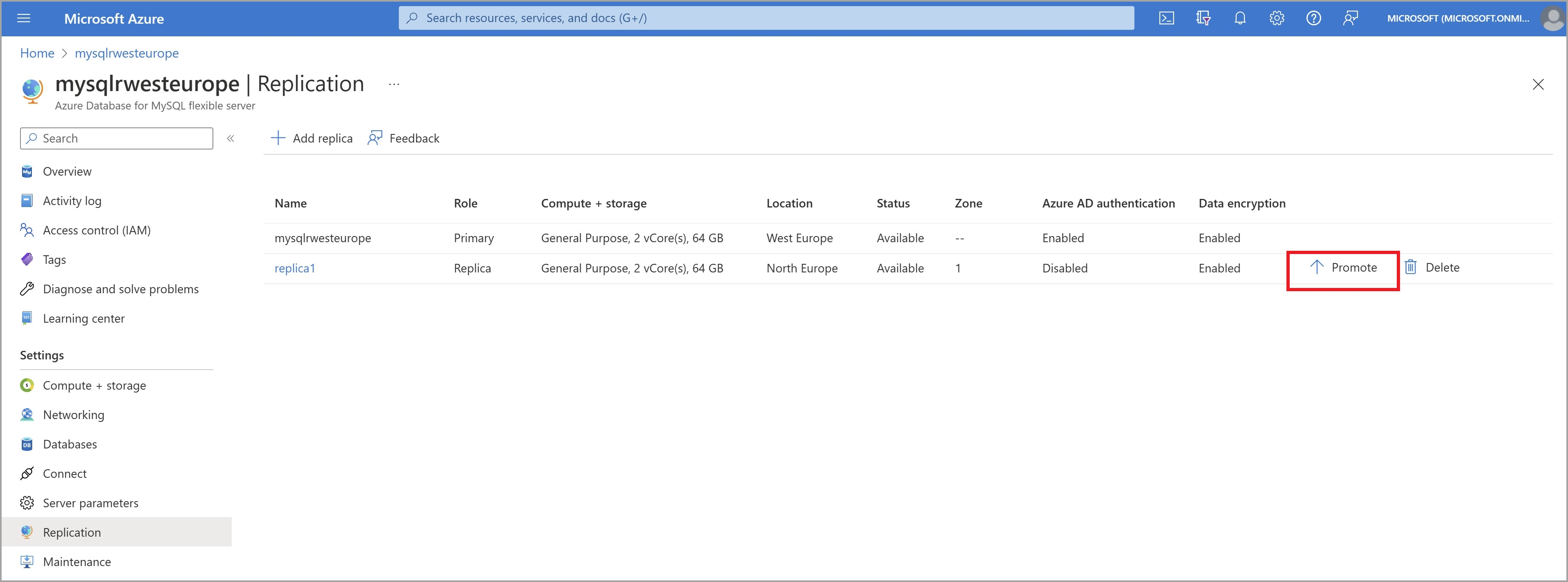Click the trash icon to delete replica1

click(1410, 268)
